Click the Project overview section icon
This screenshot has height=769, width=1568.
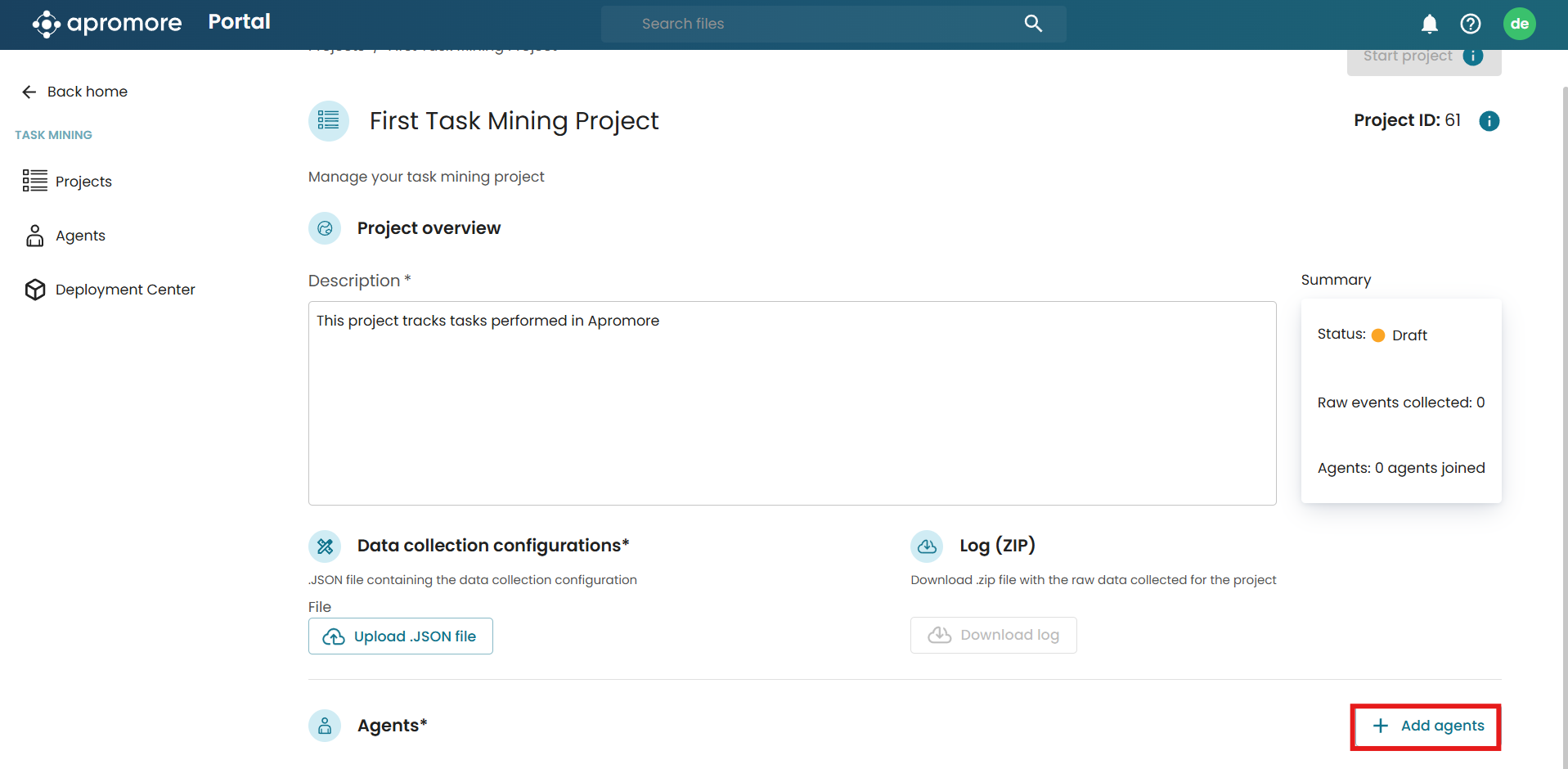[x=325, y=228]
